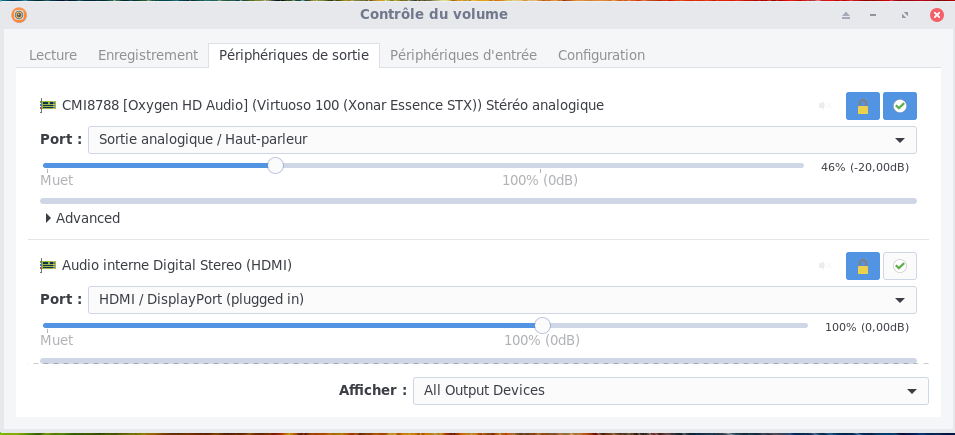This screenshot has width=955, height=435.
Task: Open the HDMI / DisplayPort port dropdown
Action: point(502,299)
